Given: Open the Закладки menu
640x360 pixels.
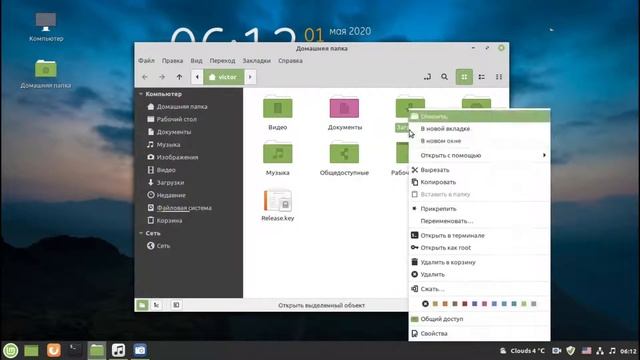Looking at the screenshot, I should pyautogui.click(x=257, y=60).
